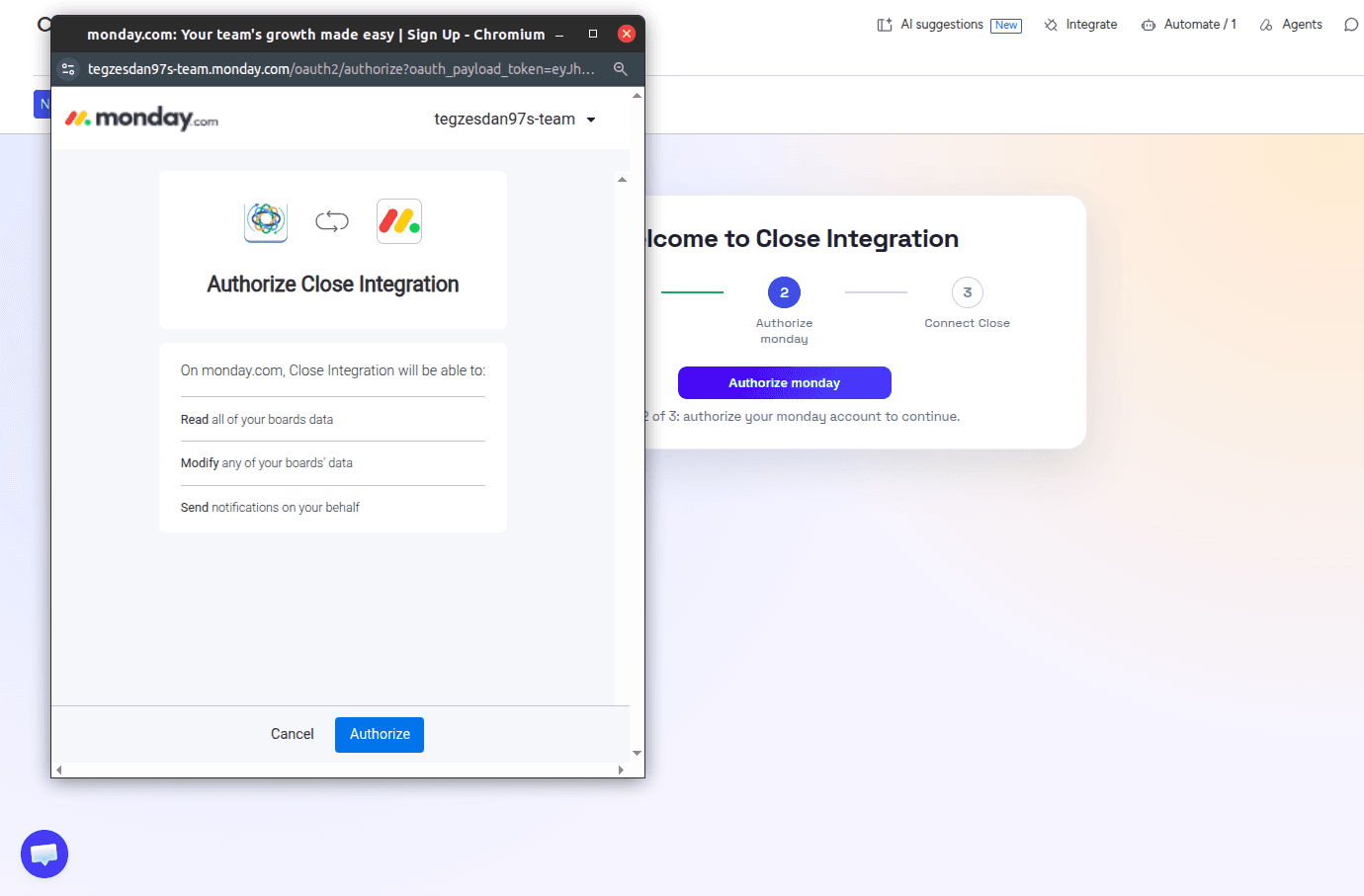Screen dimensions: 1364x896
Task: Click the zoom magnifier icon in the address bar
Action: point(621,69)
